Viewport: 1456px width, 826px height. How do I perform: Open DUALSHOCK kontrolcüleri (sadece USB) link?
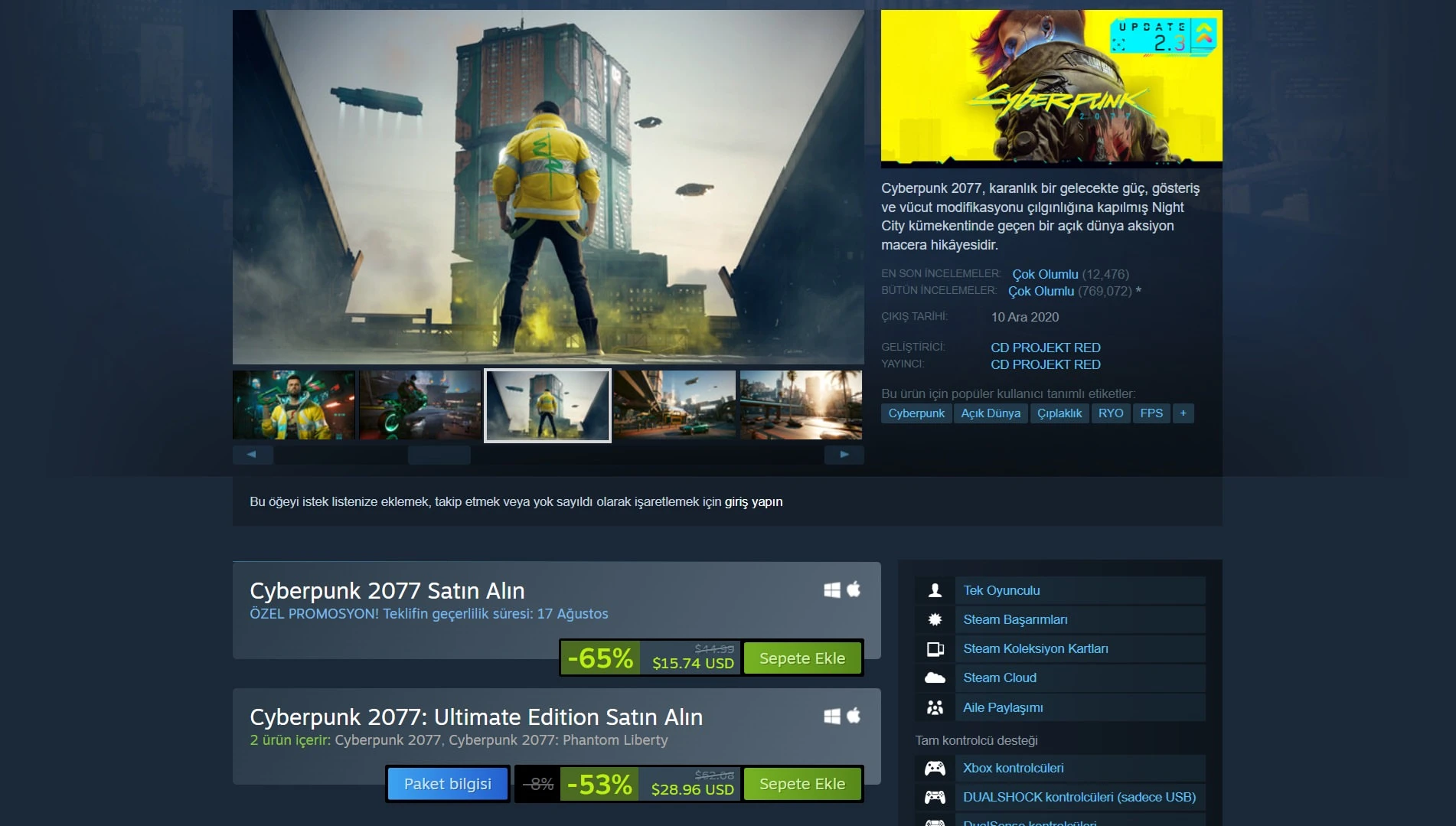pyautogui.click(x=1079, y=797)
